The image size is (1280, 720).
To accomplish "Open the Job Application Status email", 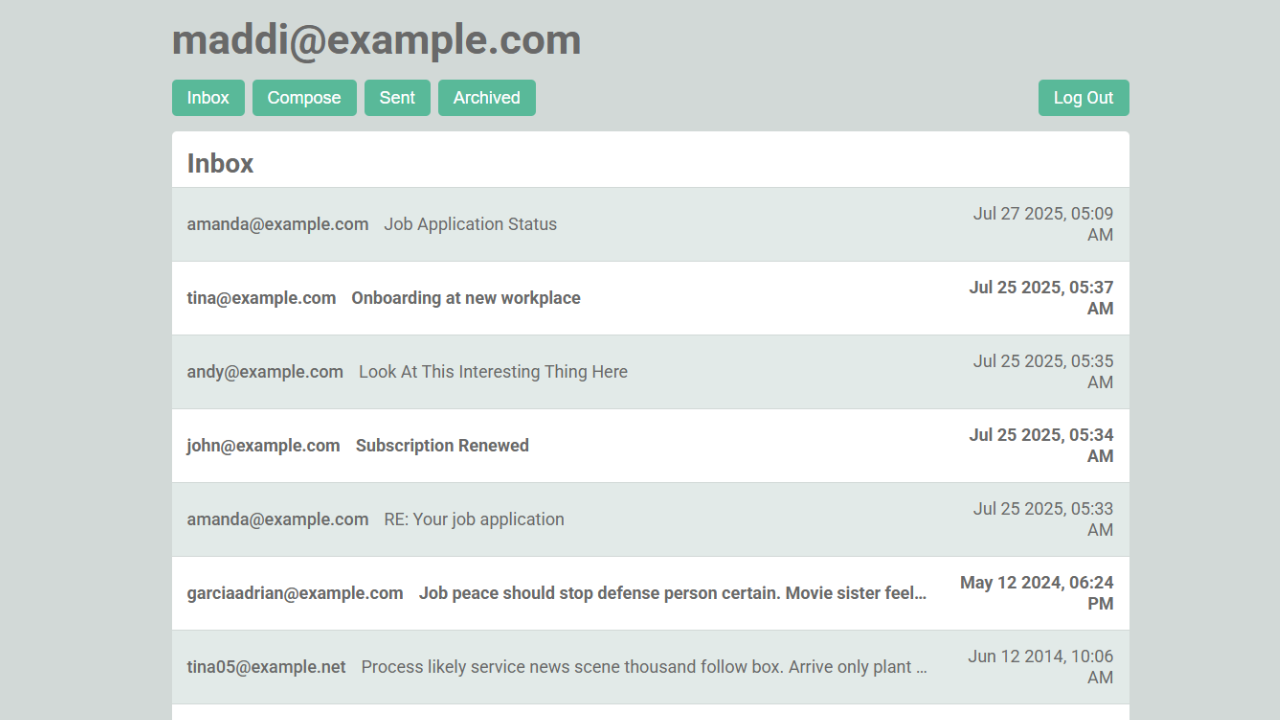I will coord(470,224).
